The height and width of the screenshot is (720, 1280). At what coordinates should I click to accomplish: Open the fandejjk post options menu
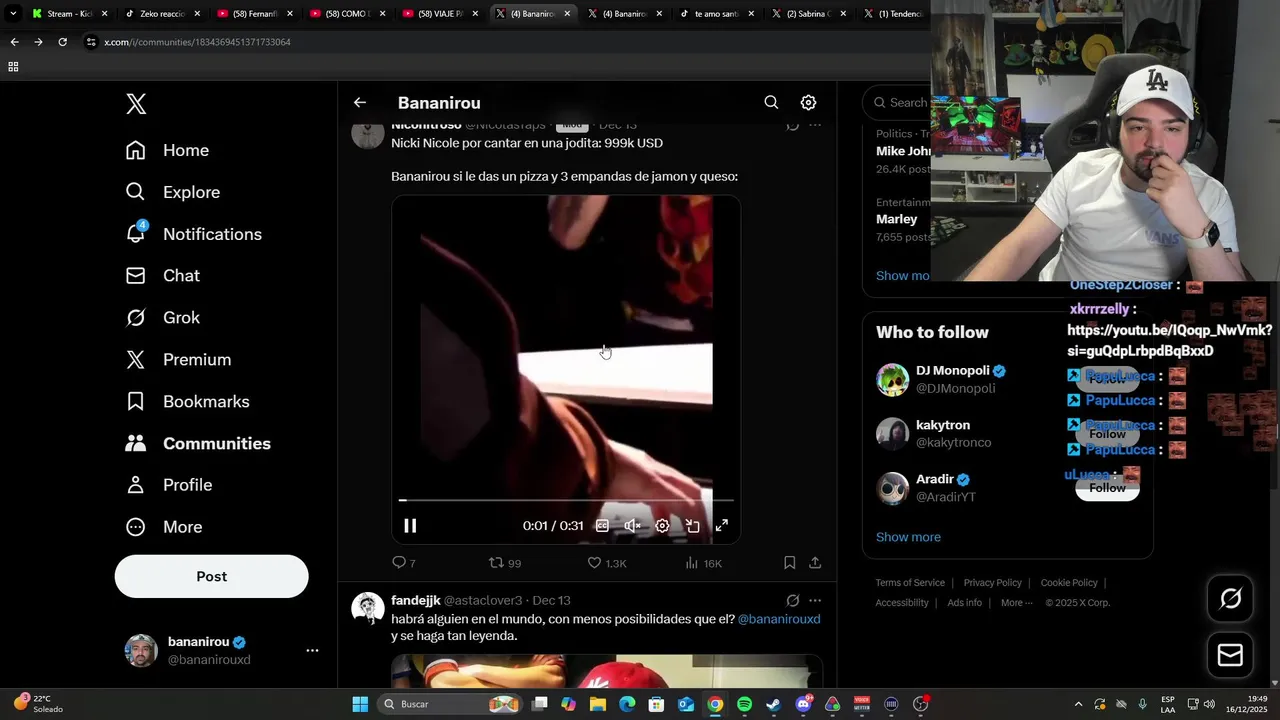pyautogui.click(x=815, y=601)
